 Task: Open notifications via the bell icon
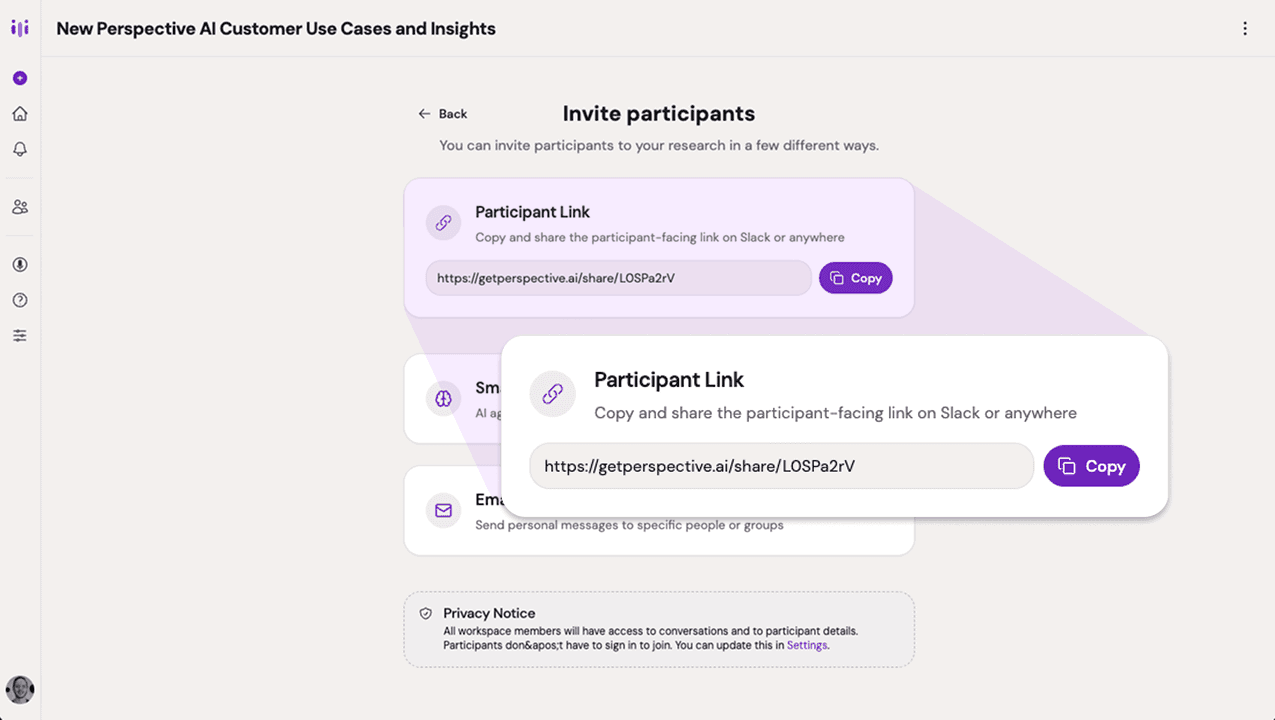tap(19, 149)
